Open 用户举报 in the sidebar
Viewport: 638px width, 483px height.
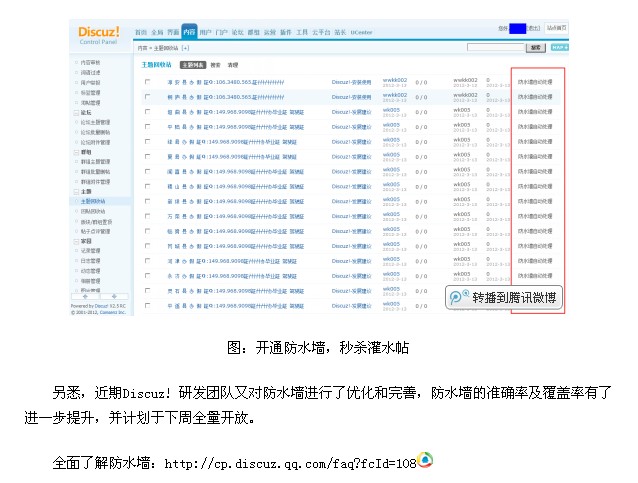(x=90, y=83)
